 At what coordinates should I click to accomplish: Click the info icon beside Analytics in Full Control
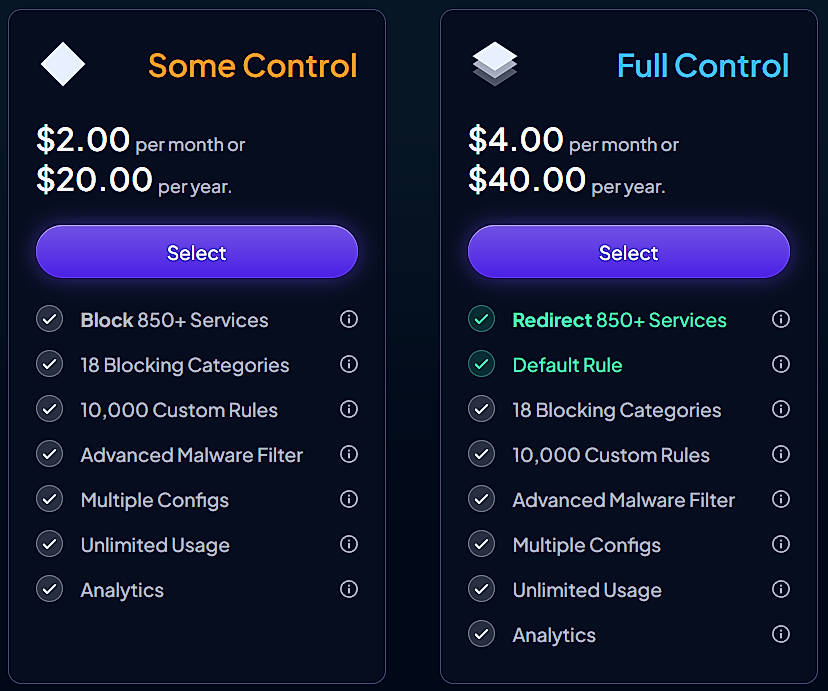click(x=781, y=634)
